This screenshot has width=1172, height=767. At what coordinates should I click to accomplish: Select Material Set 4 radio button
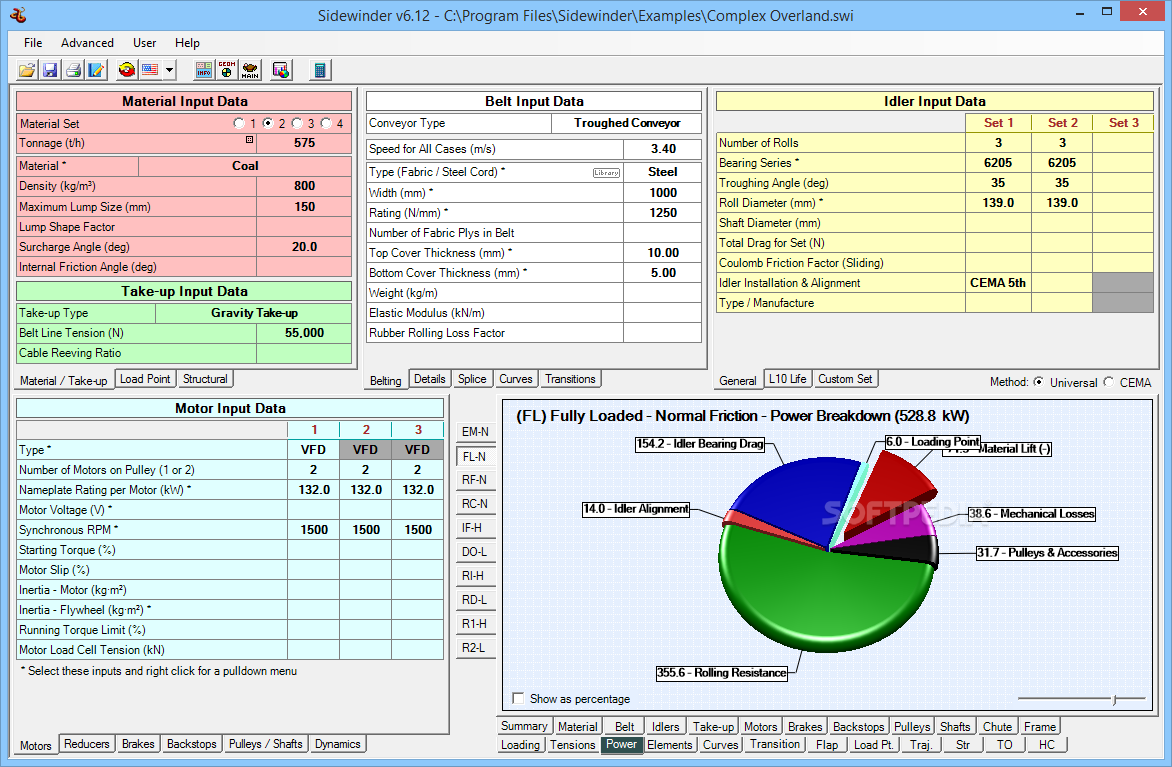coord(326,123)
